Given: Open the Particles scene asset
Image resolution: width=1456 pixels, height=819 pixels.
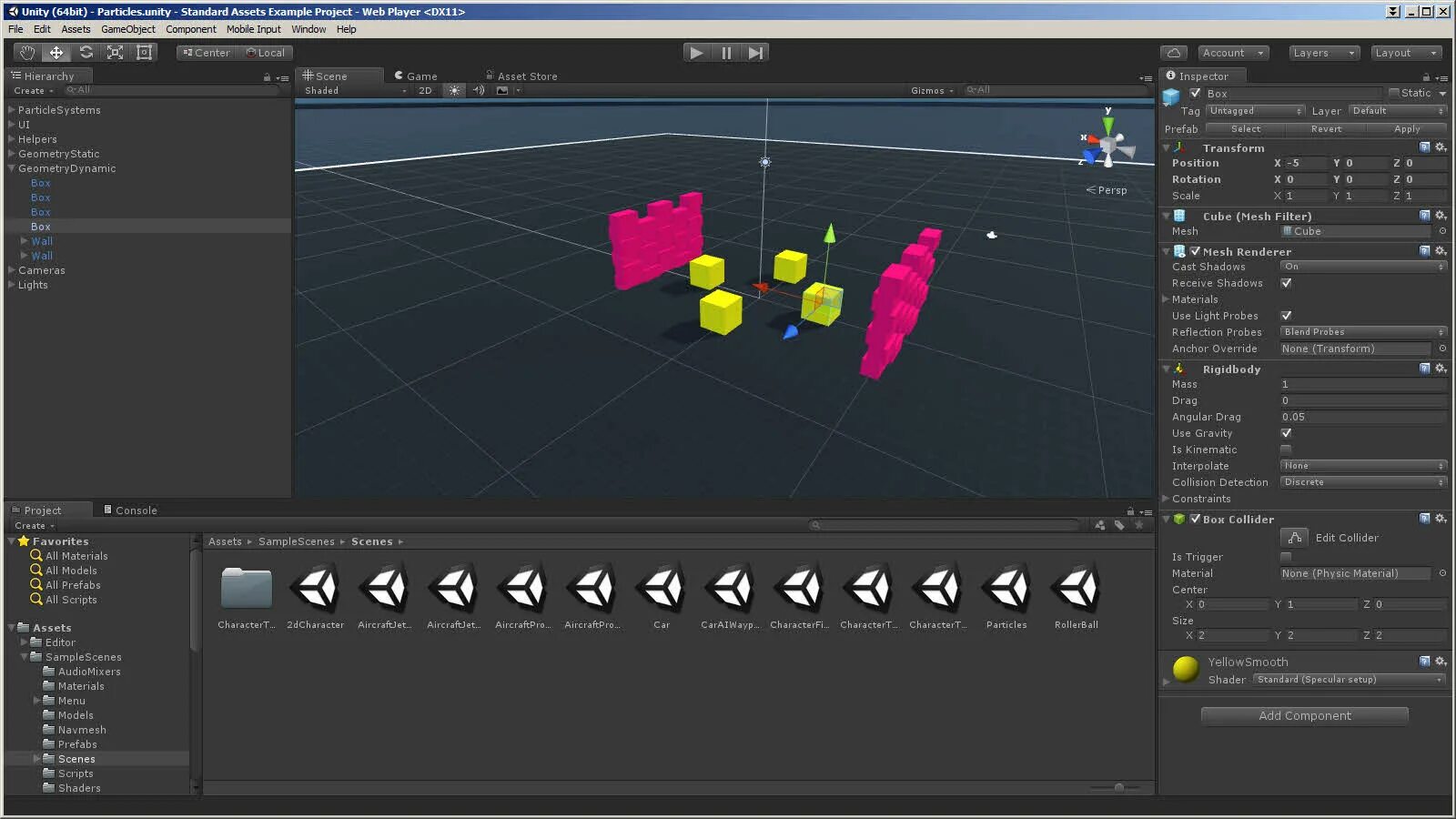Looking at the screenshot, I should 1006,595.
